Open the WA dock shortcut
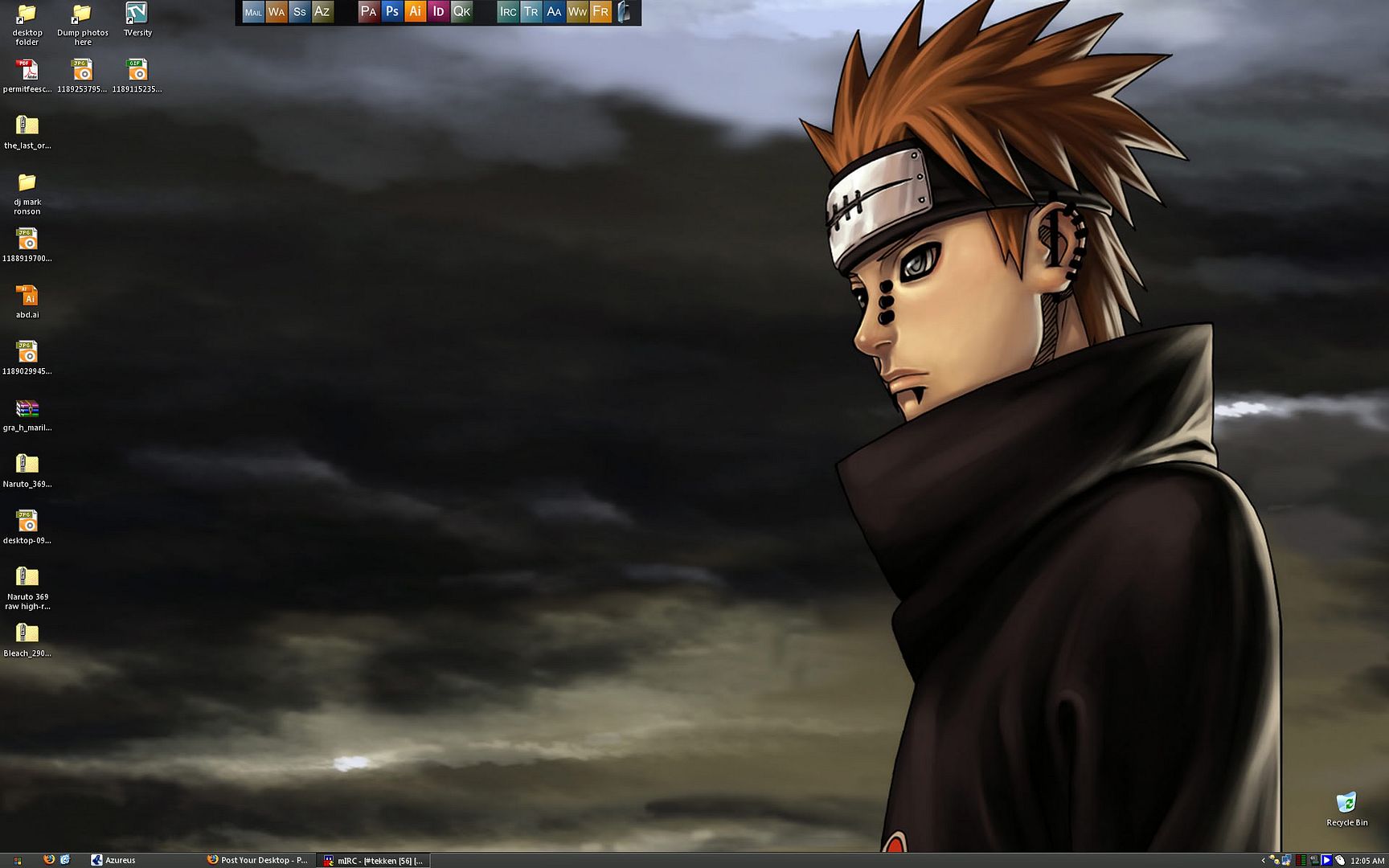The width and height of the screenshot is (1389, 868). point(277,12)
